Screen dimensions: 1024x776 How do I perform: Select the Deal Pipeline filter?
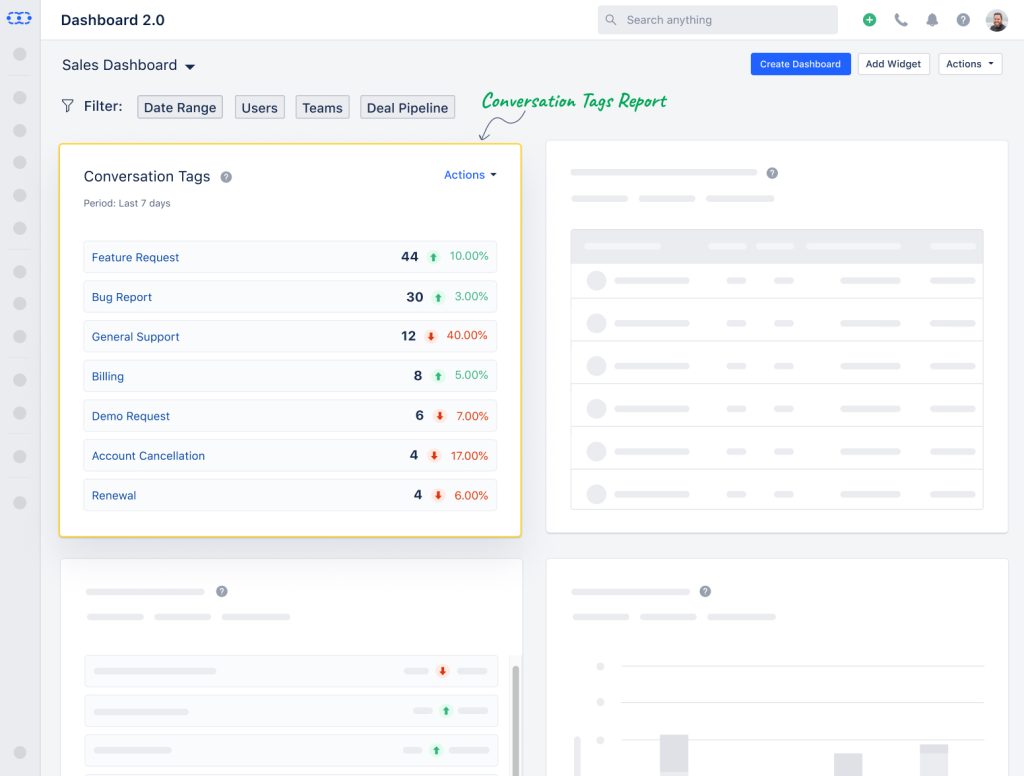point(407,107)
